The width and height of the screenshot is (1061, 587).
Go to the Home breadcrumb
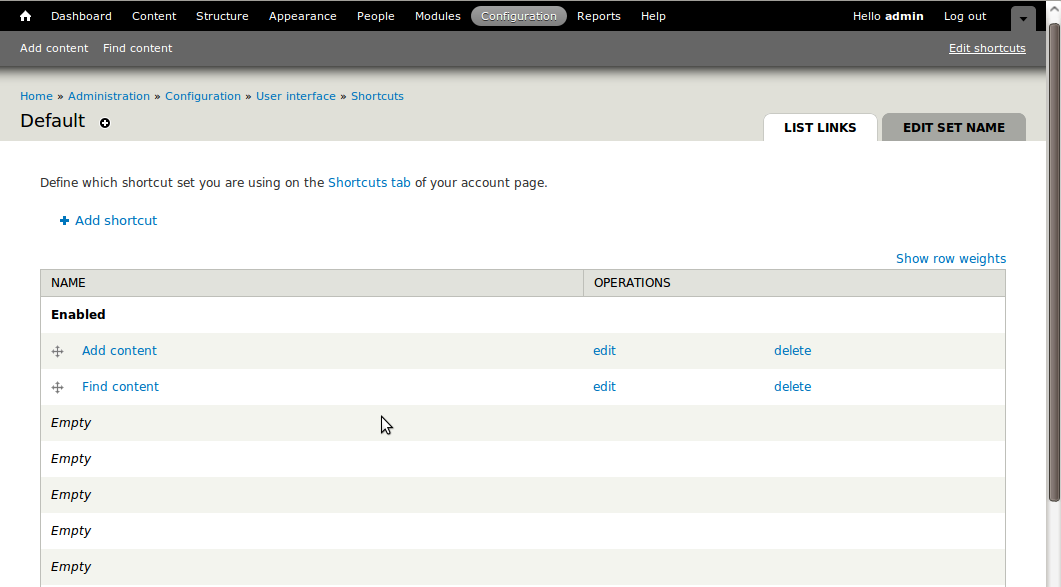point(37,96)
